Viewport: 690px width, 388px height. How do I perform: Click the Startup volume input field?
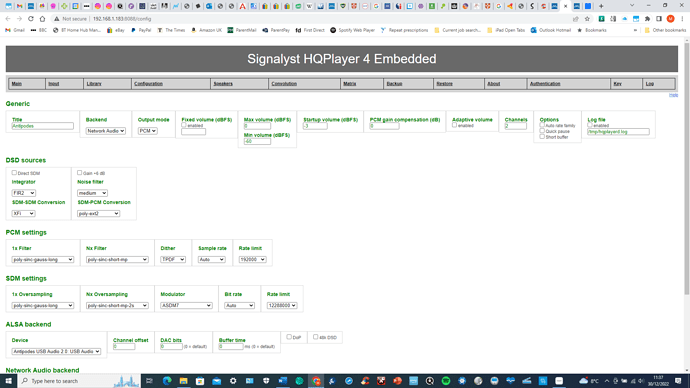point(315,126)
